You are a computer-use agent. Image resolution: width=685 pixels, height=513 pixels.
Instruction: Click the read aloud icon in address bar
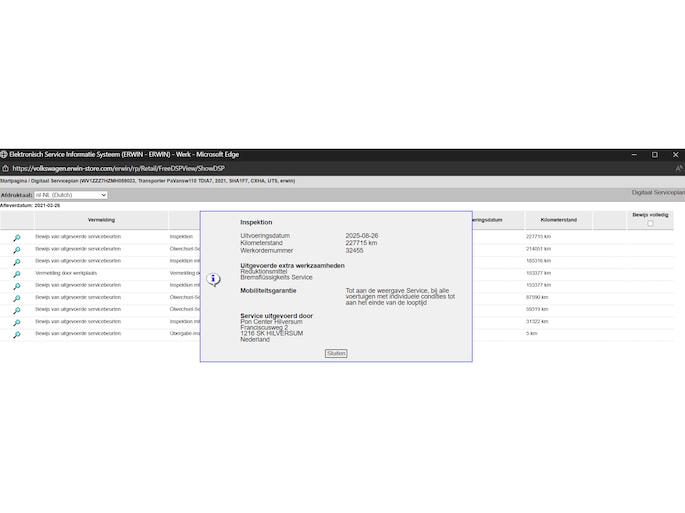click(678, 168)
